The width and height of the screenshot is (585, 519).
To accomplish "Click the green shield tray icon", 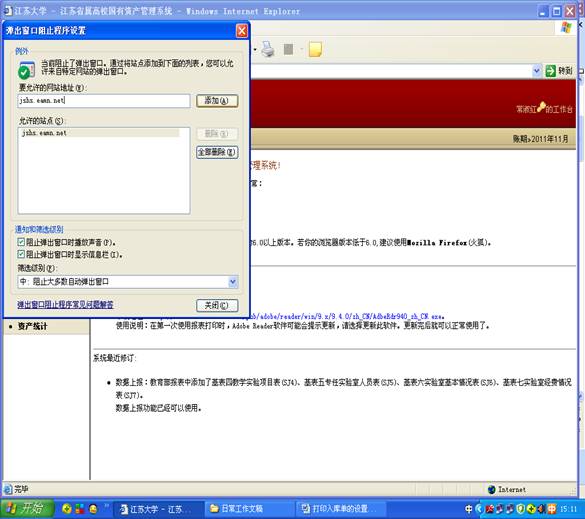I will [x=521, y=509].
